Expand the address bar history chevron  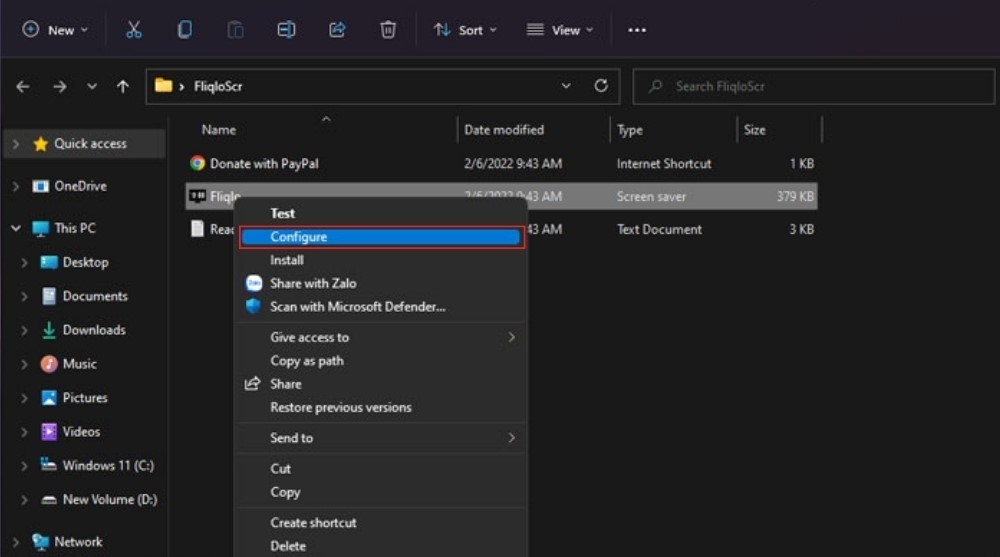566,86
